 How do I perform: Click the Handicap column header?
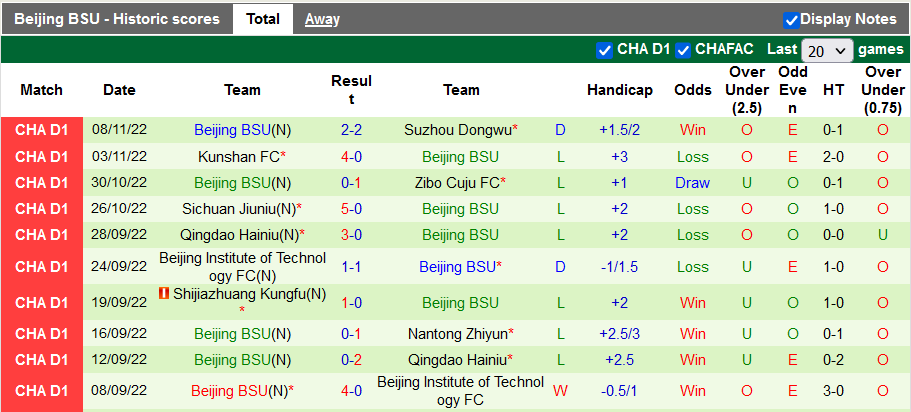coord(619,90)
